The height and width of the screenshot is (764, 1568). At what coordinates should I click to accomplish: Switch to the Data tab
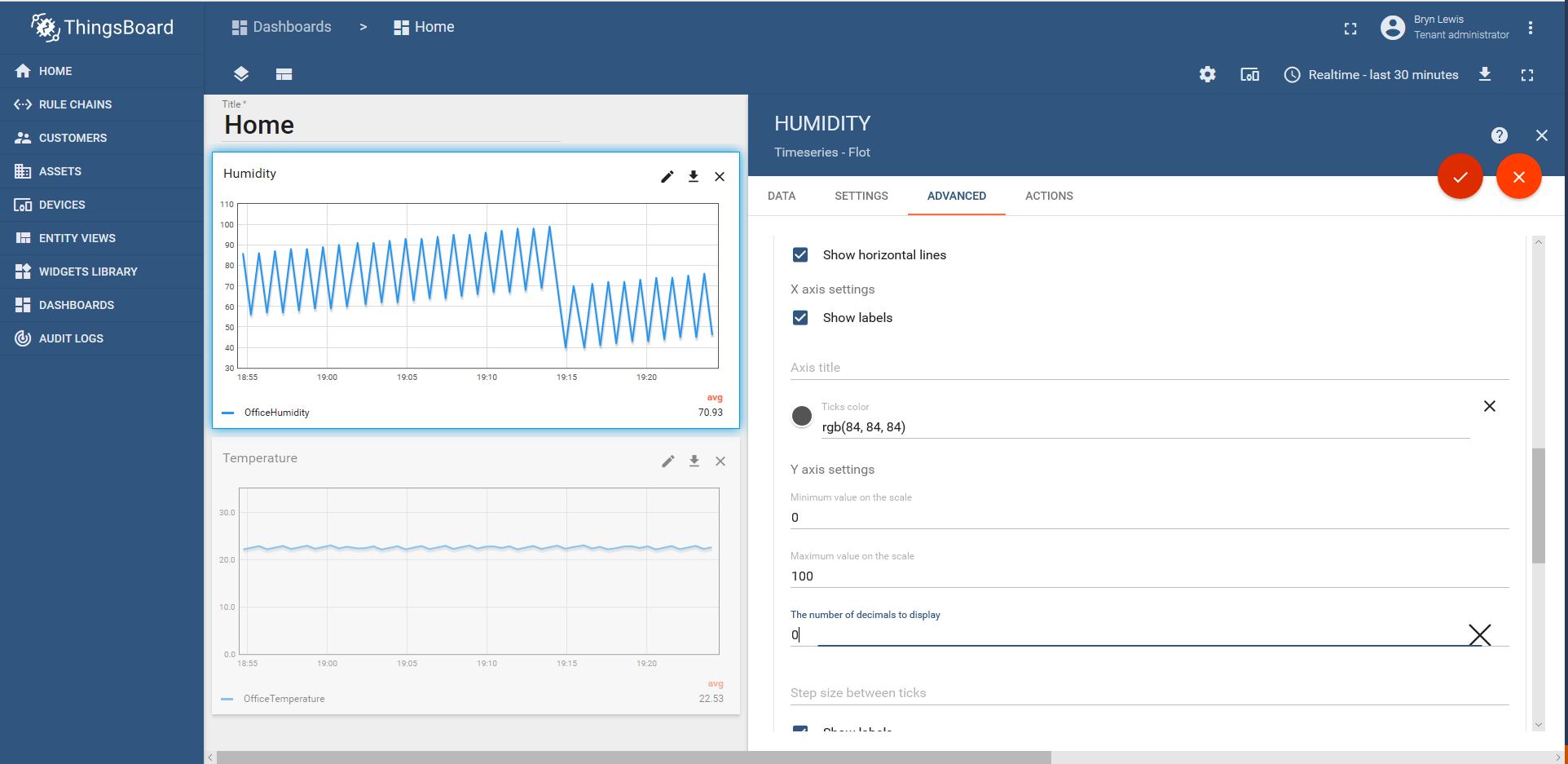782,196
